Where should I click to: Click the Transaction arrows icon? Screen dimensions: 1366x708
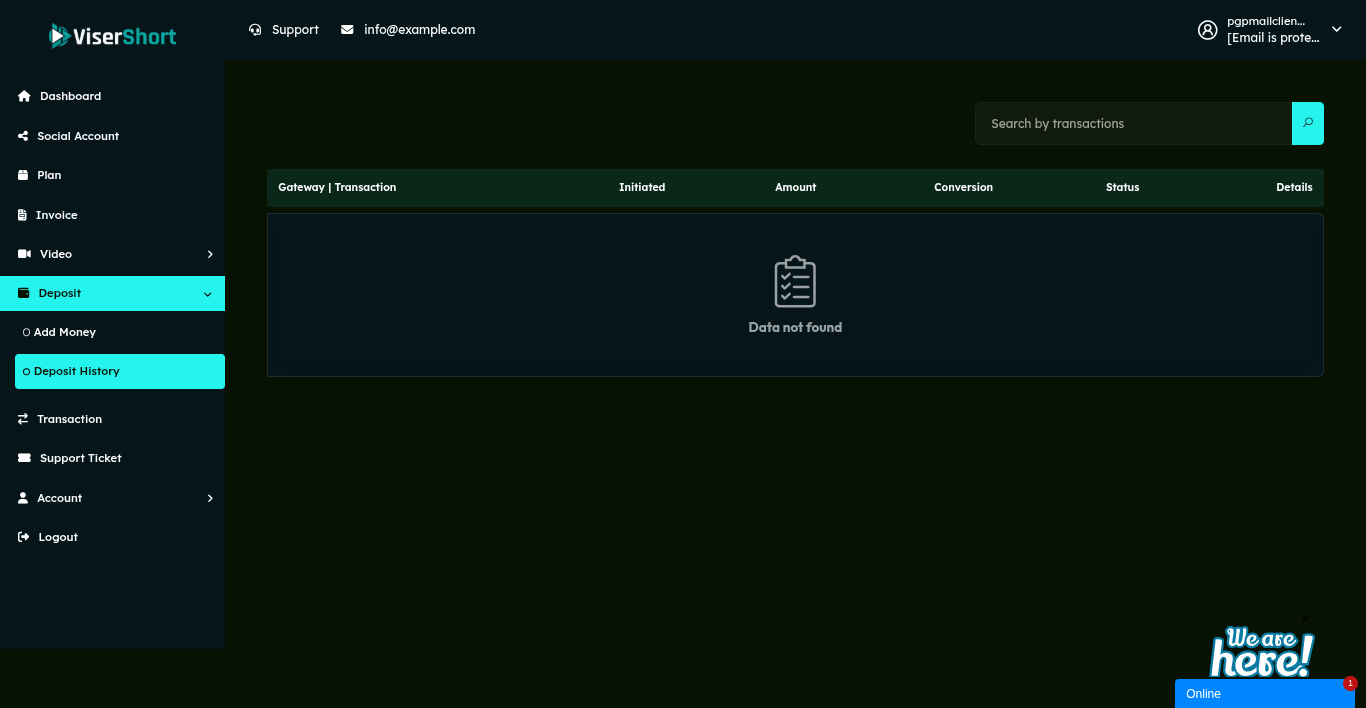click(x=23, y=419)
